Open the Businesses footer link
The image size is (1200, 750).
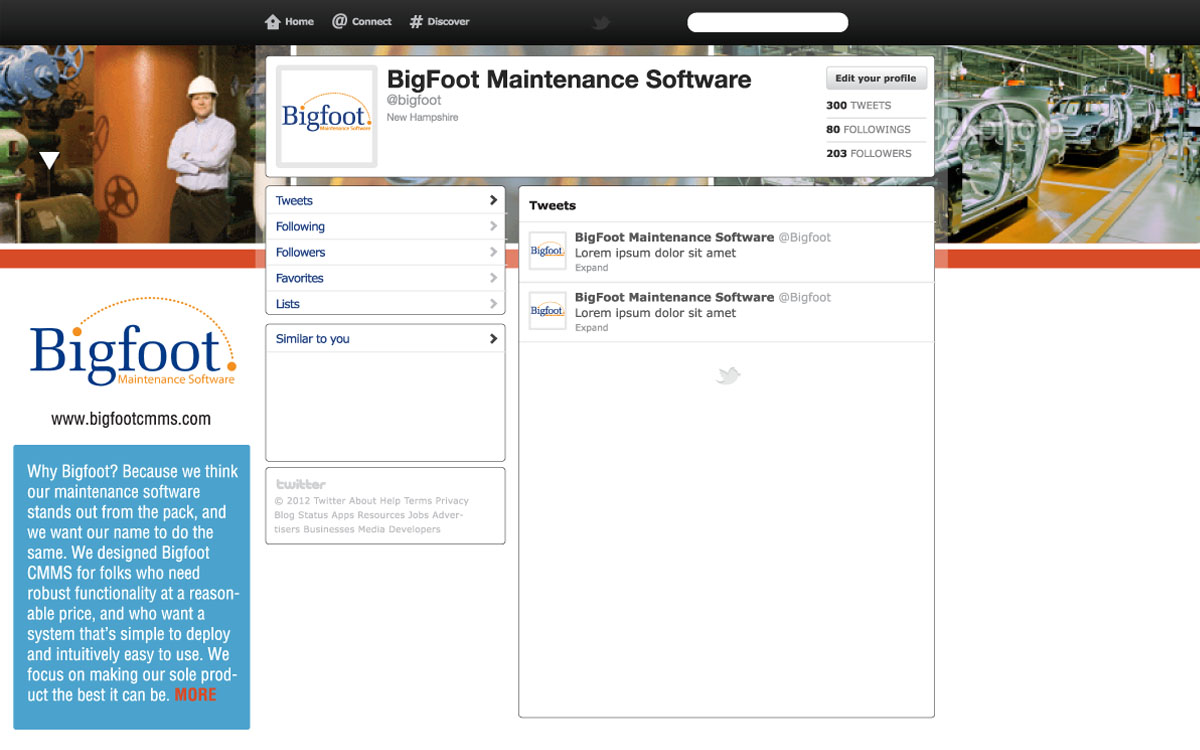pos(329,529)
